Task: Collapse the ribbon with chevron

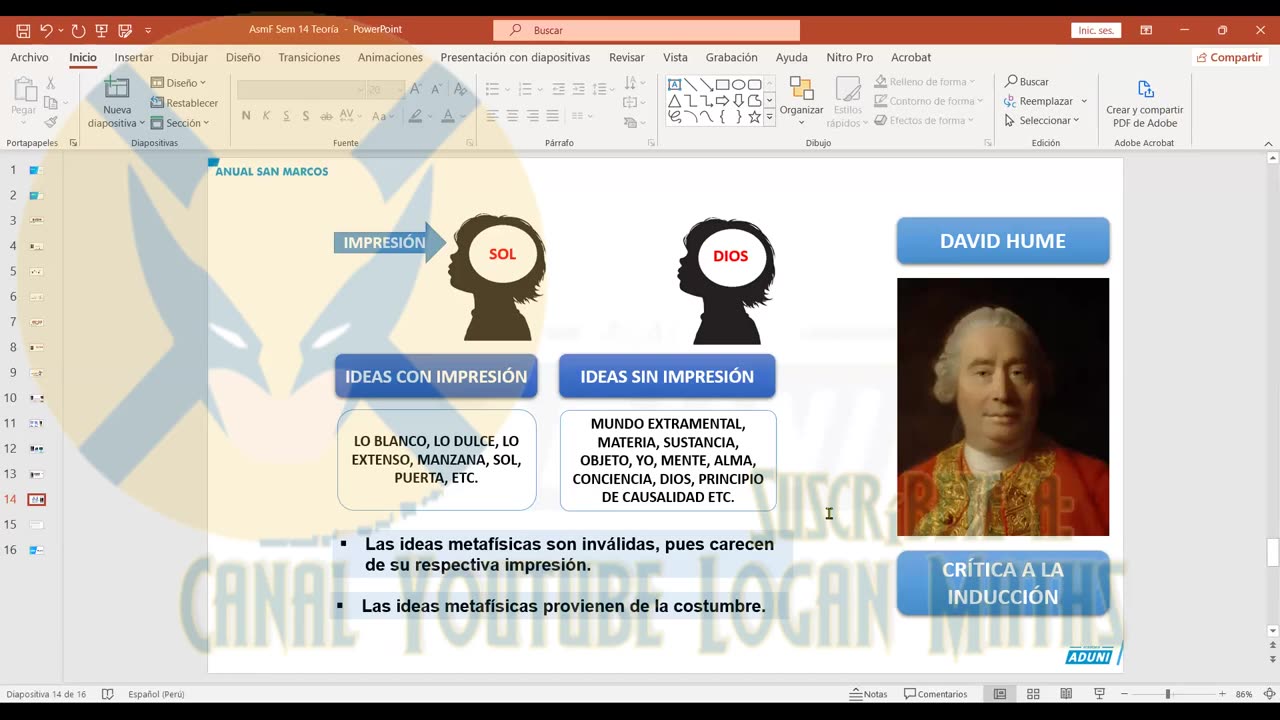Action: (x=1269, y=143)
